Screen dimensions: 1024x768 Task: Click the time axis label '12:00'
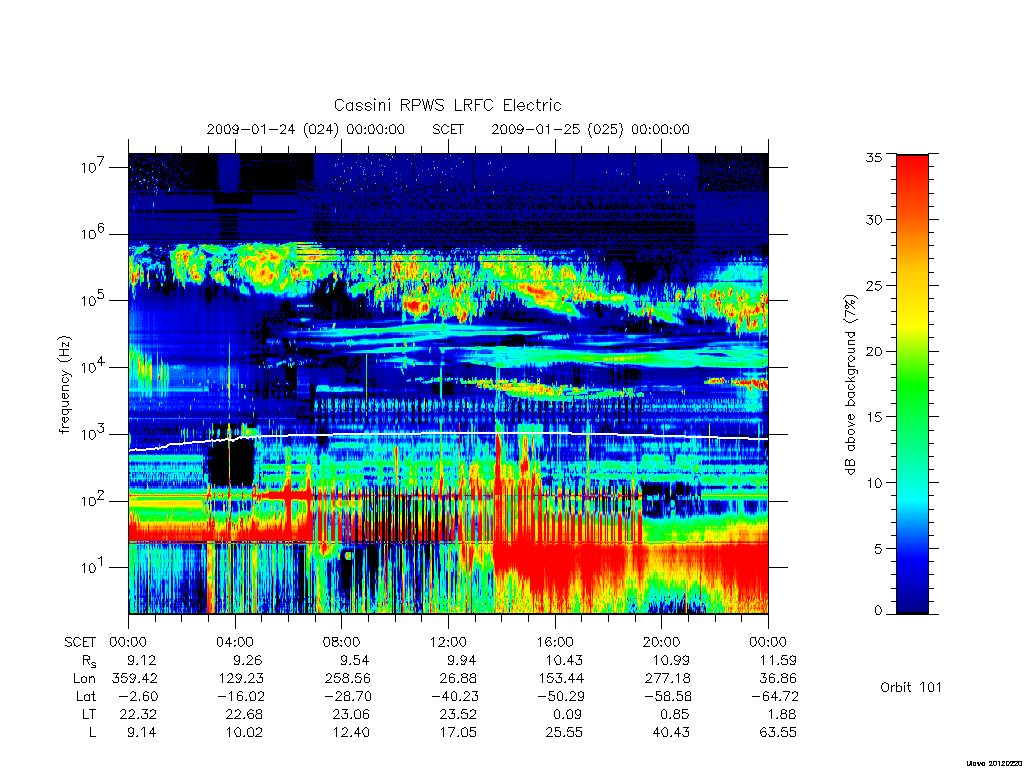(x=448, y=642)
